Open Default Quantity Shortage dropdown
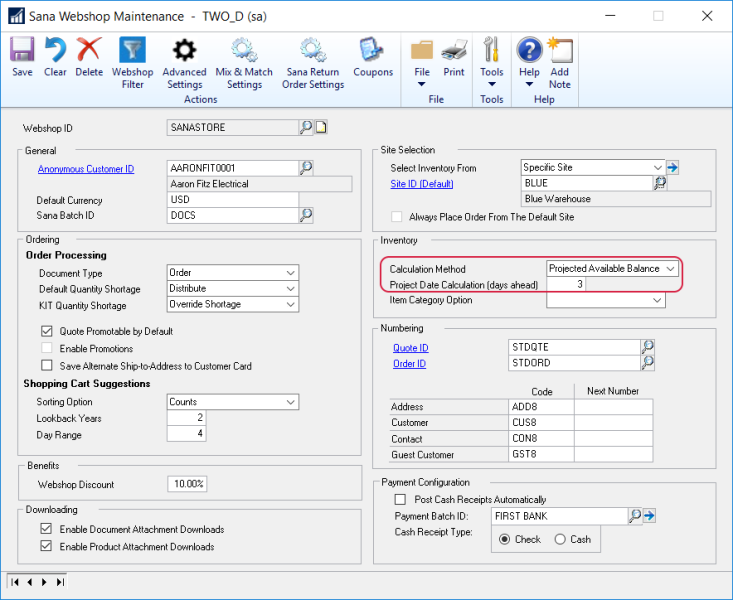 pyautogui.click(x=290, y=289)
